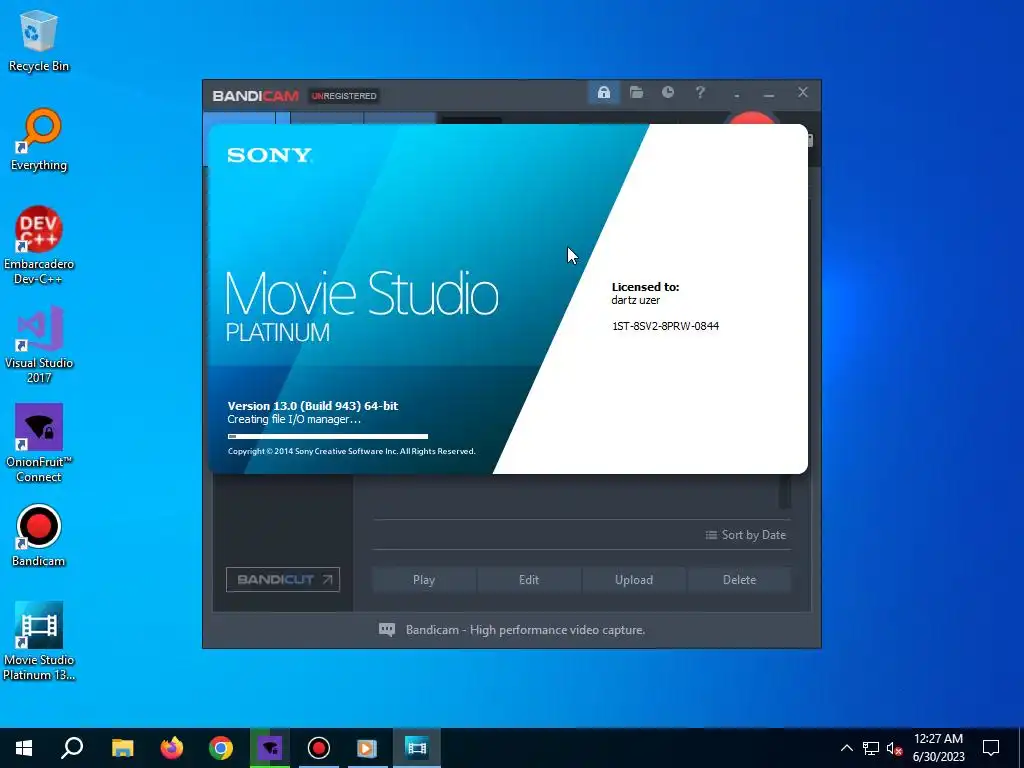
Task: Click the clock scheduler icon in Bandicam
Action: 667,92
